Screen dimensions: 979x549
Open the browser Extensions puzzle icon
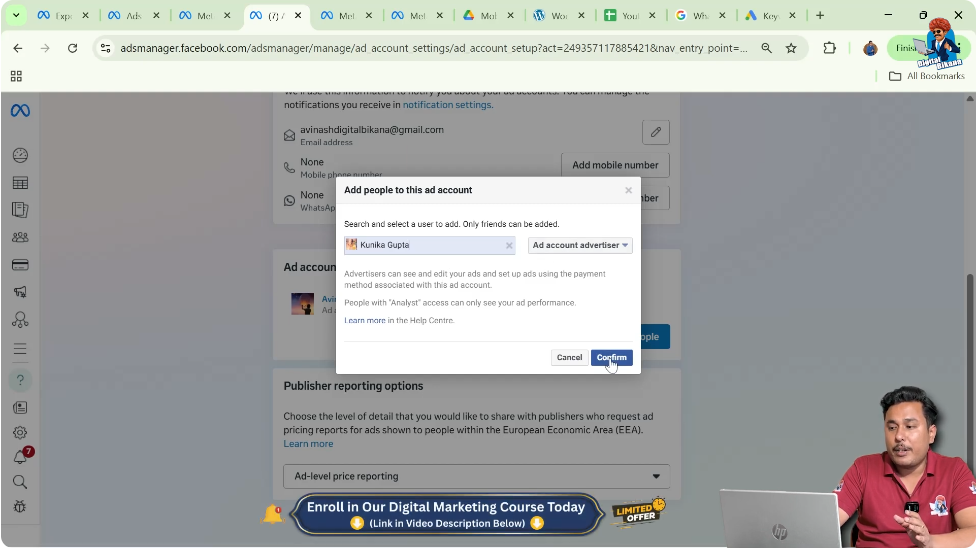[829, 48]
